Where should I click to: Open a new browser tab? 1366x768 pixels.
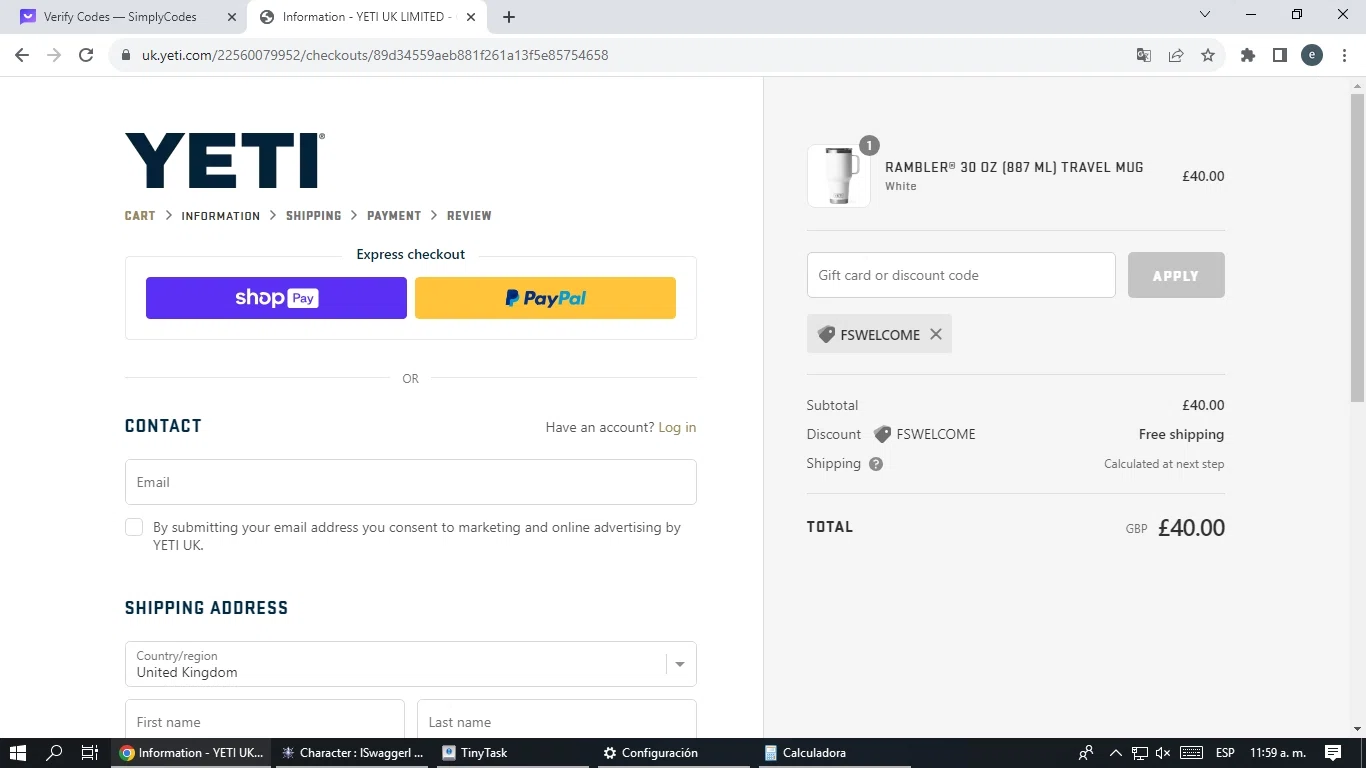tap(509, 17)
